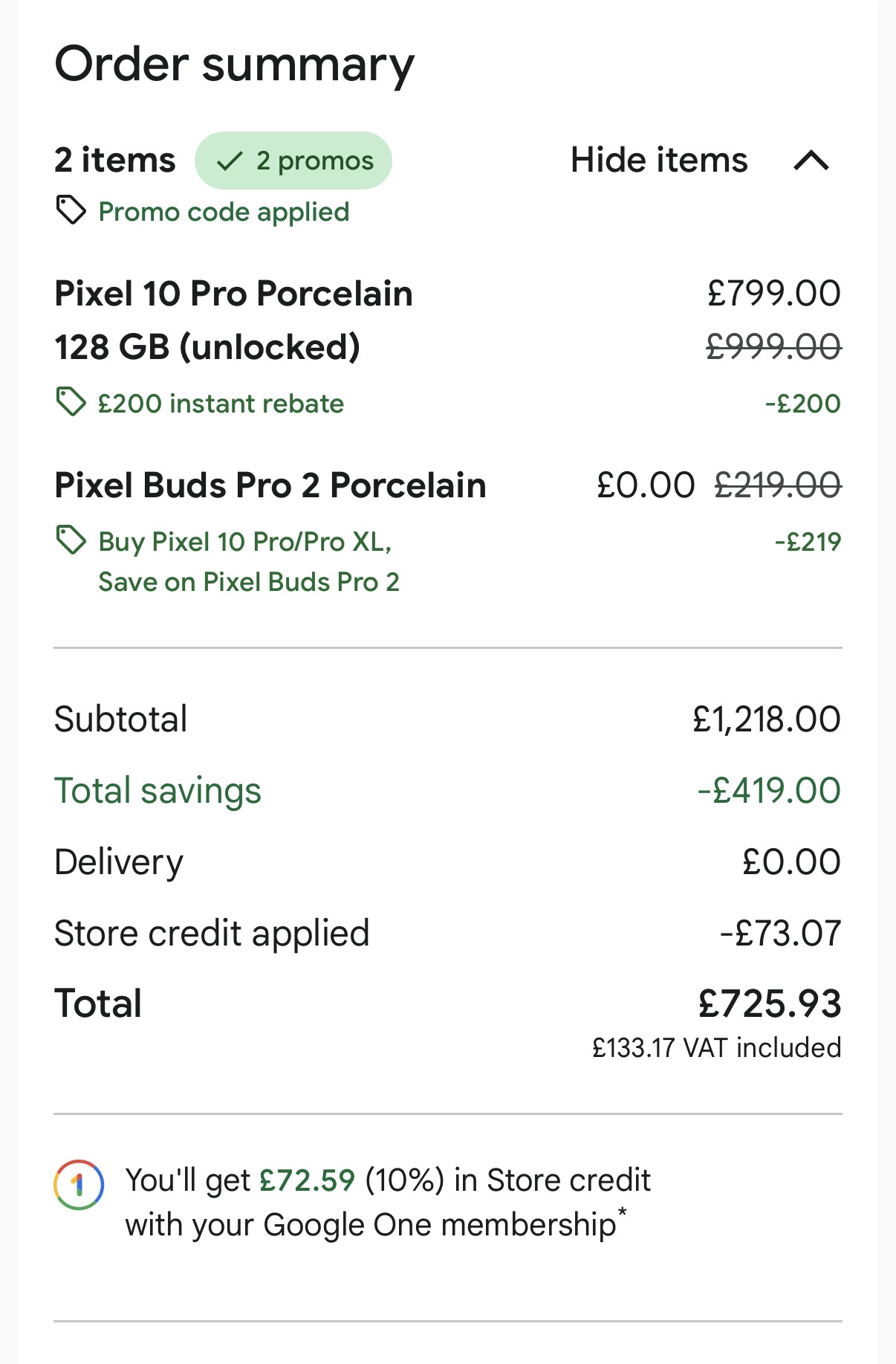
Task: Click the £200 instant rebate promo text
Action: (x=221, y=404)
